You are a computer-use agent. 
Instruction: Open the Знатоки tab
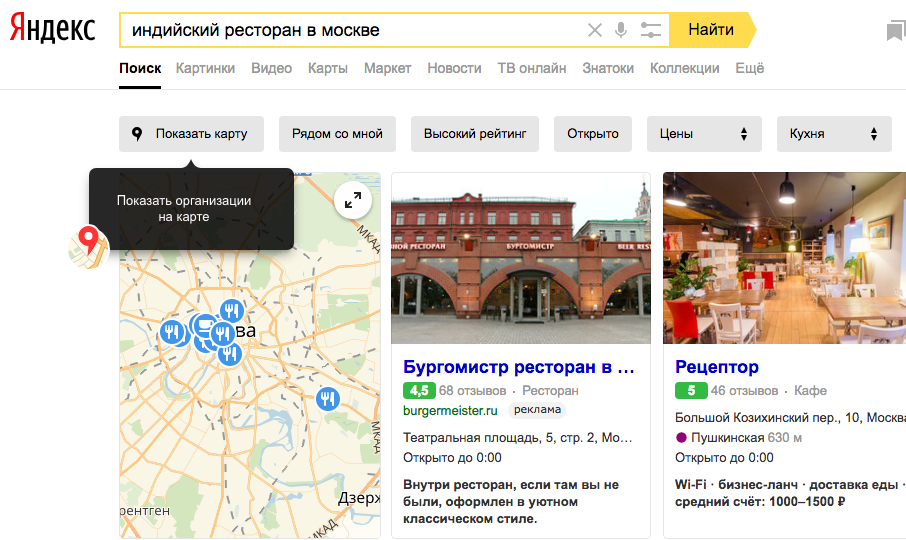point(608,68)
